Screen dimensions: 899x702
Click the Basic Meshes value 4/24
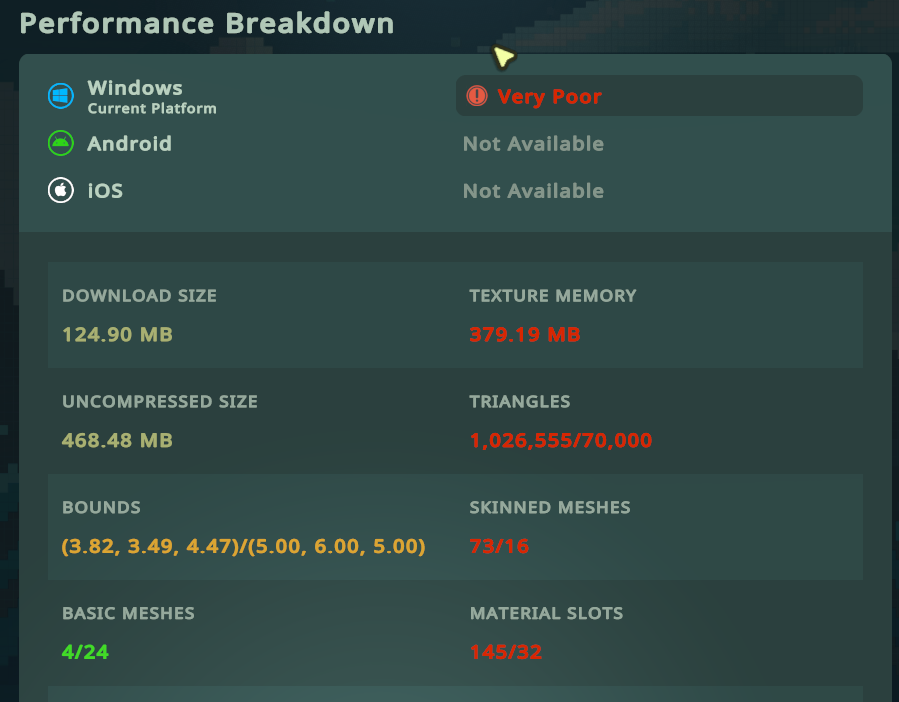pyautogui.click(x=85, y=652)
